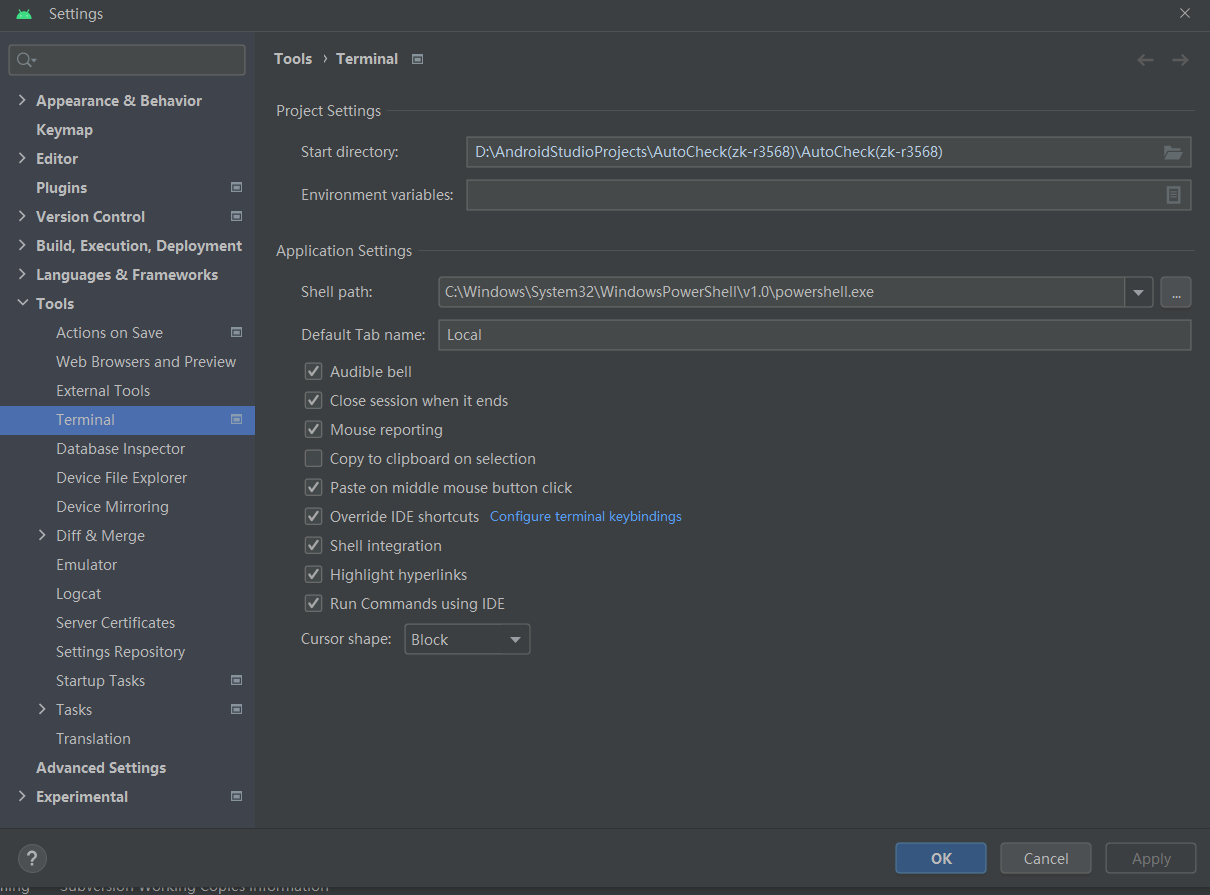Image resolution: width=1210 pixels, height=895 pixels.
Task: Expand the Diff & Merge section
Action: click(x=41, y=535)
